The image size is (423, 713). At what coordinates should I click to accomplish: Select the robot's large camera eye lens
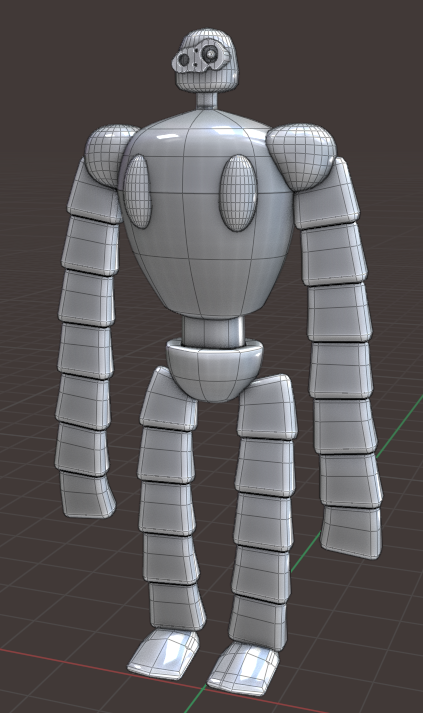pos(211,55)
